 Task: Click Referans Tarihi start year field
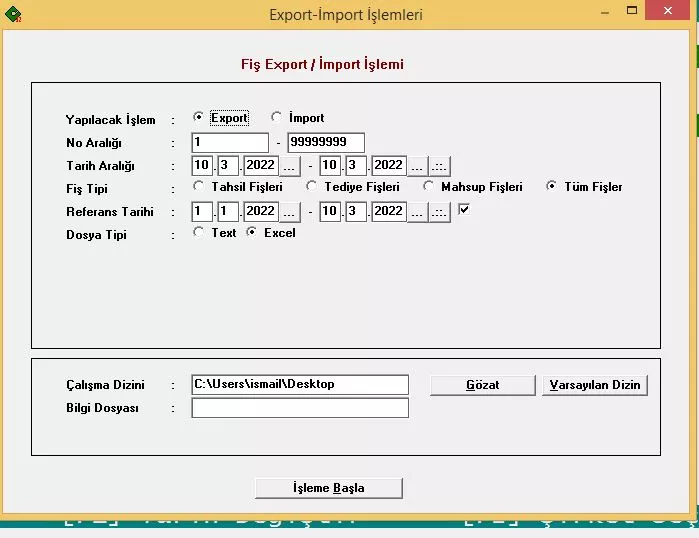pos(261,211)
